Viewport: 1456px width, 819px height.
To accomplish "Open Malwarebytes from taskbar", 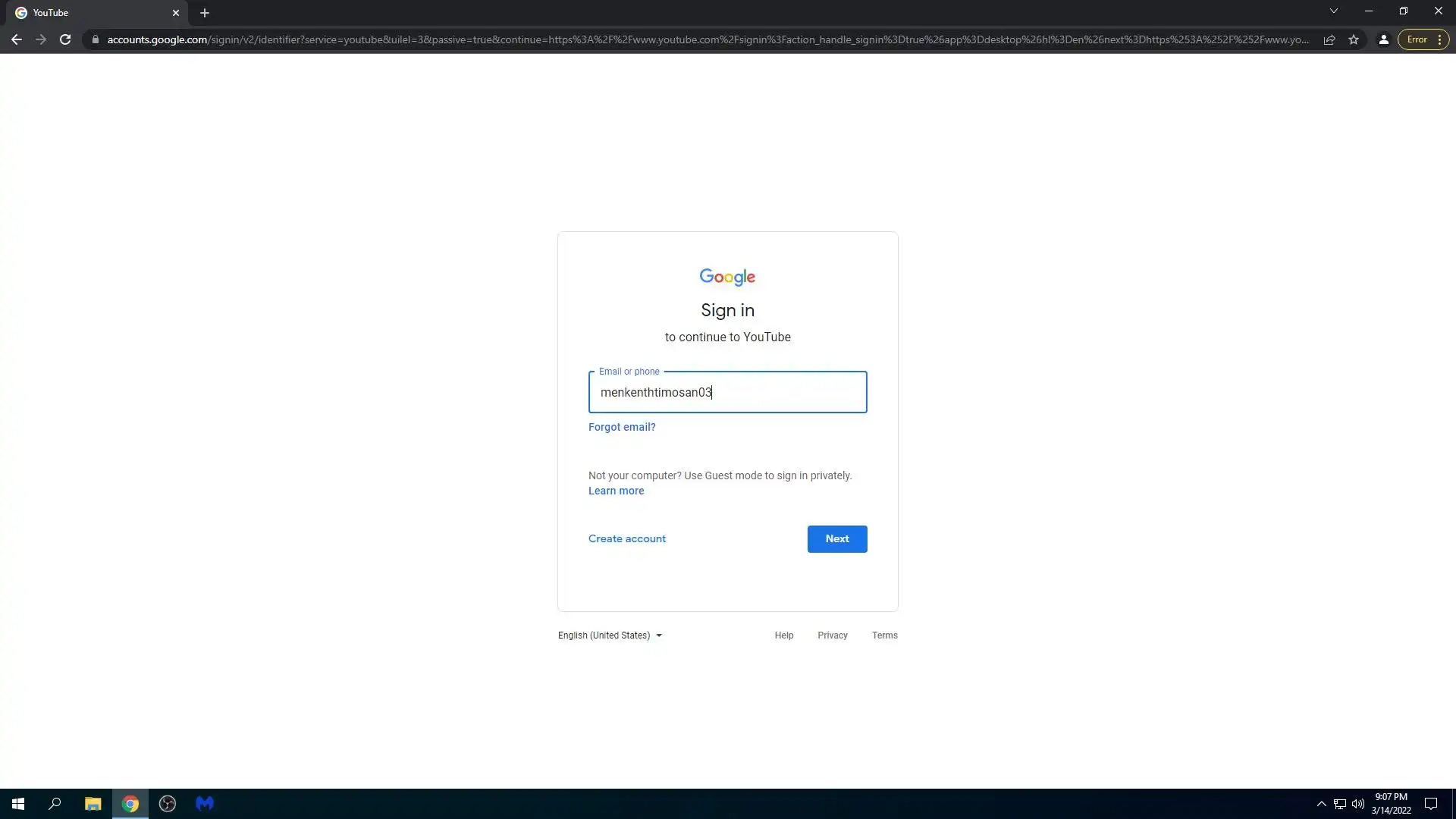I will [205, 804].
